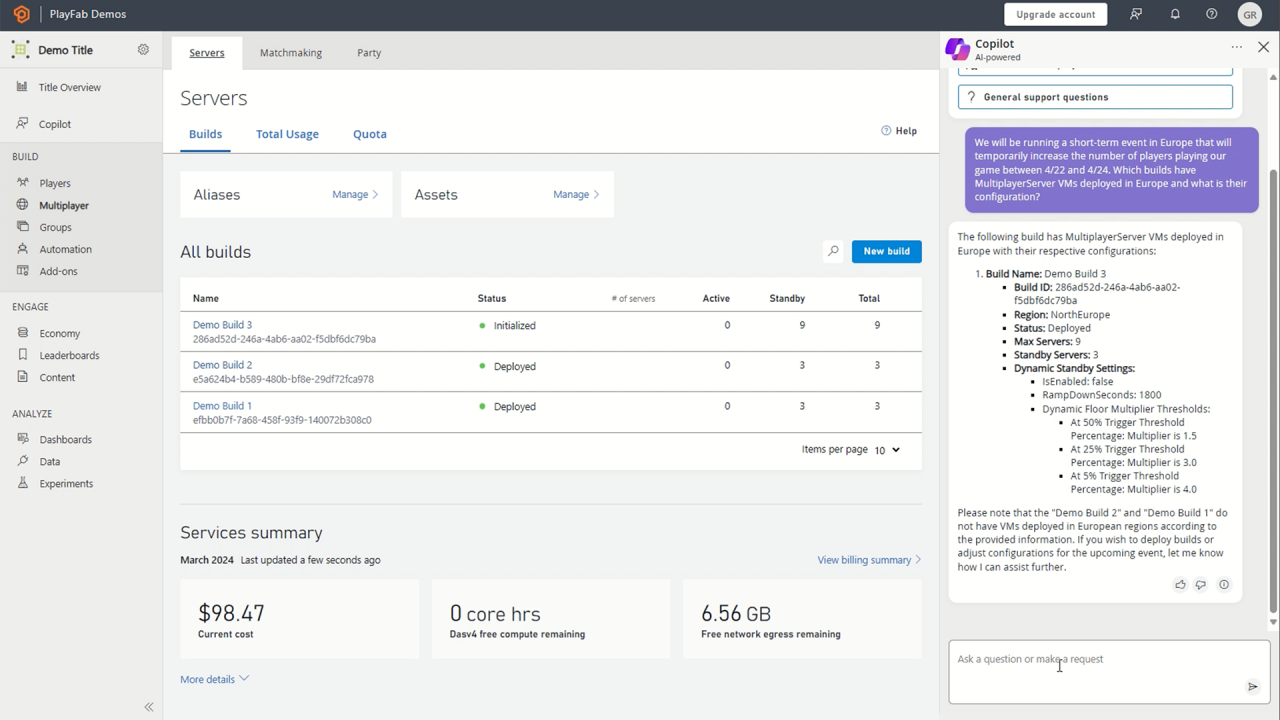Click the Multiplayer globe icon
The width and height of the screenshot is (1280, 720).
[22, 205]
